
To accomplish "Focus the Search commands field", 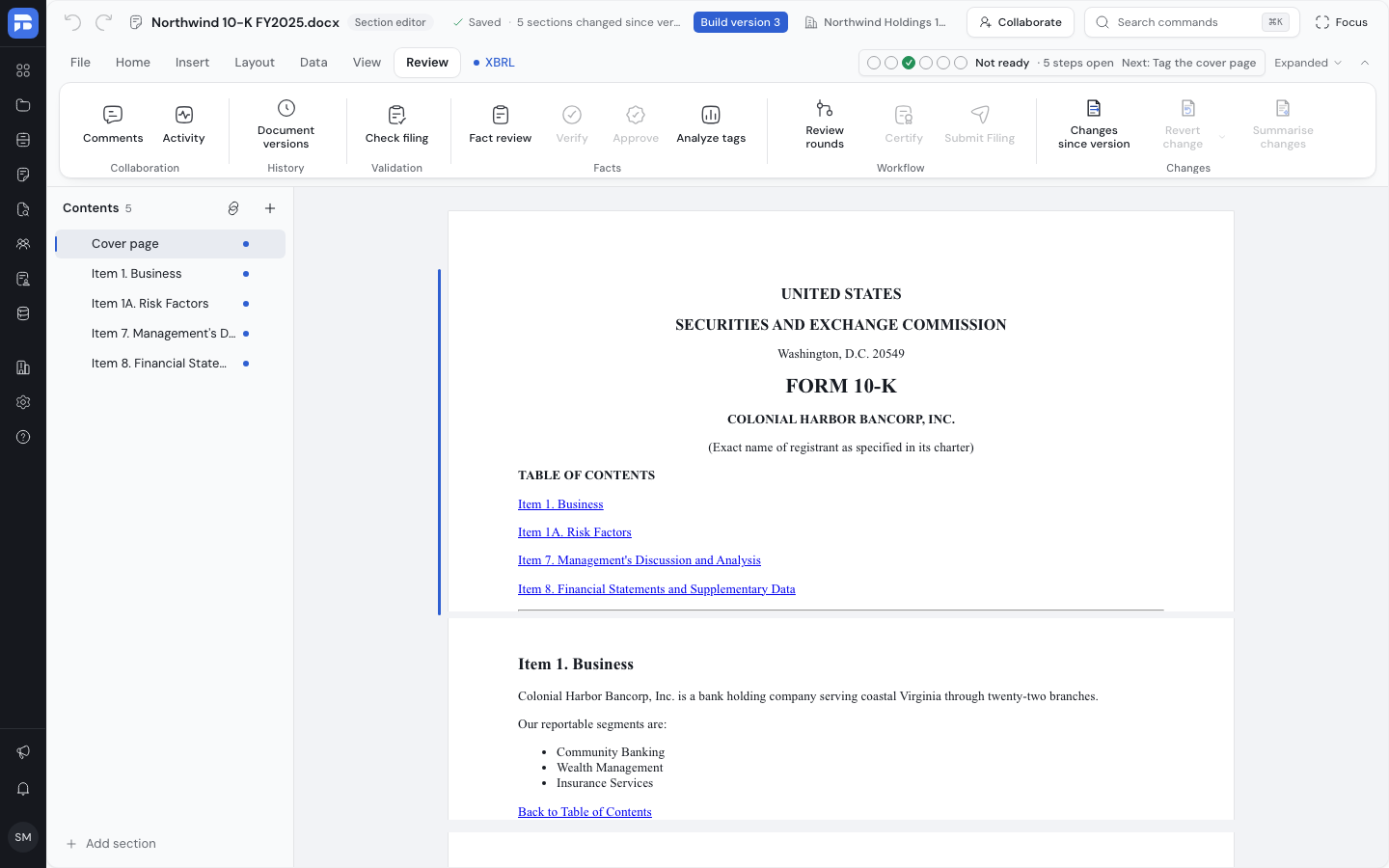I will pos(1192,22).
